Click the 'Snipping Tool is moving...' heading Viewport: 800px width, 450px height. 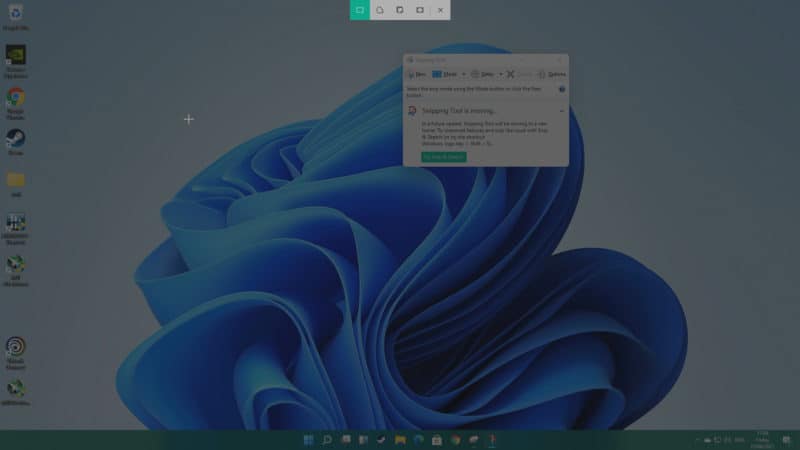[x=459, y=111]
